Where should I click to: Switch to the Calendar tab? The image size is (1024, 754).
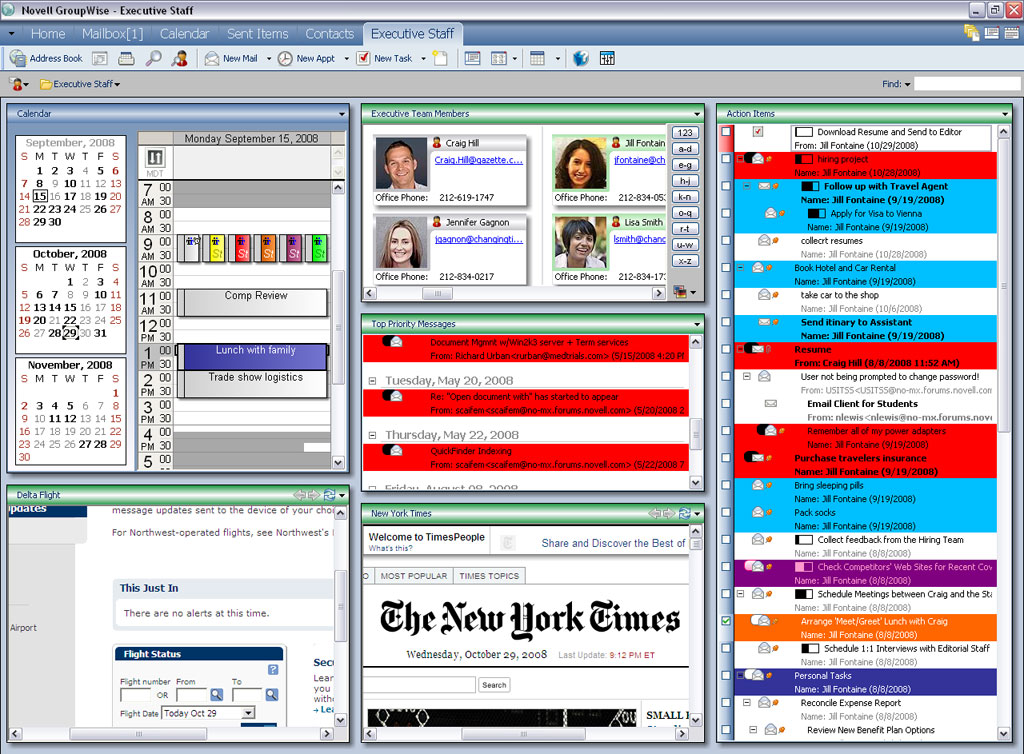(x=184, y=33)
